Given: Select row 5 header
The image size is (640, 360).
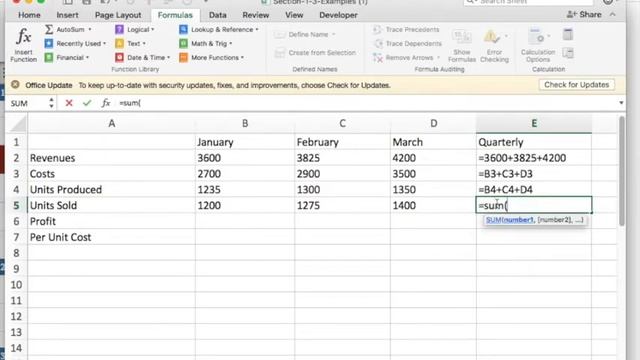Looking at the screenshot, I should pos(16,205).
